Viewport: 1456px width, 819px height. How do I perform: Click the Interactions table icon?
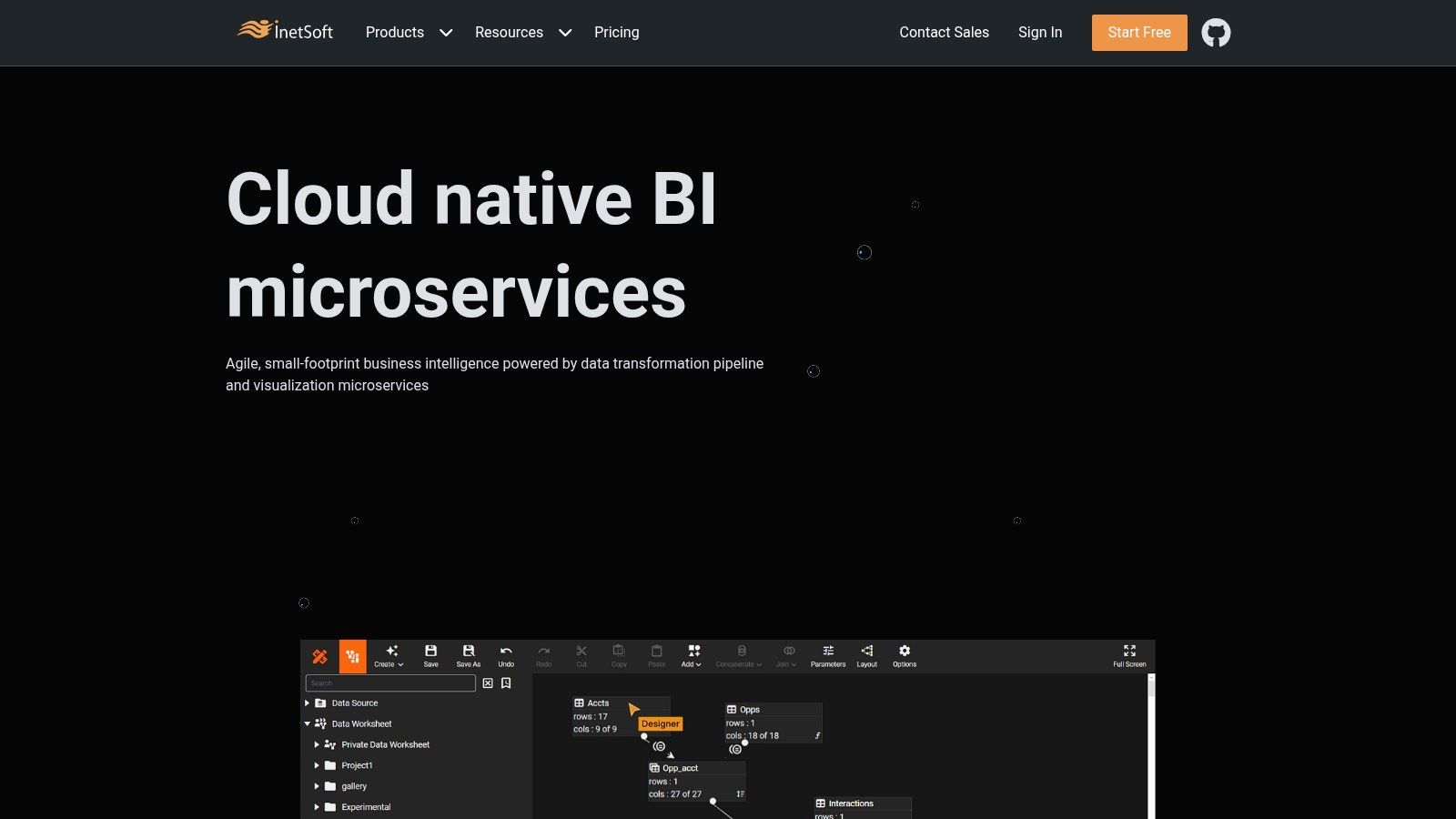click(820, 804)
